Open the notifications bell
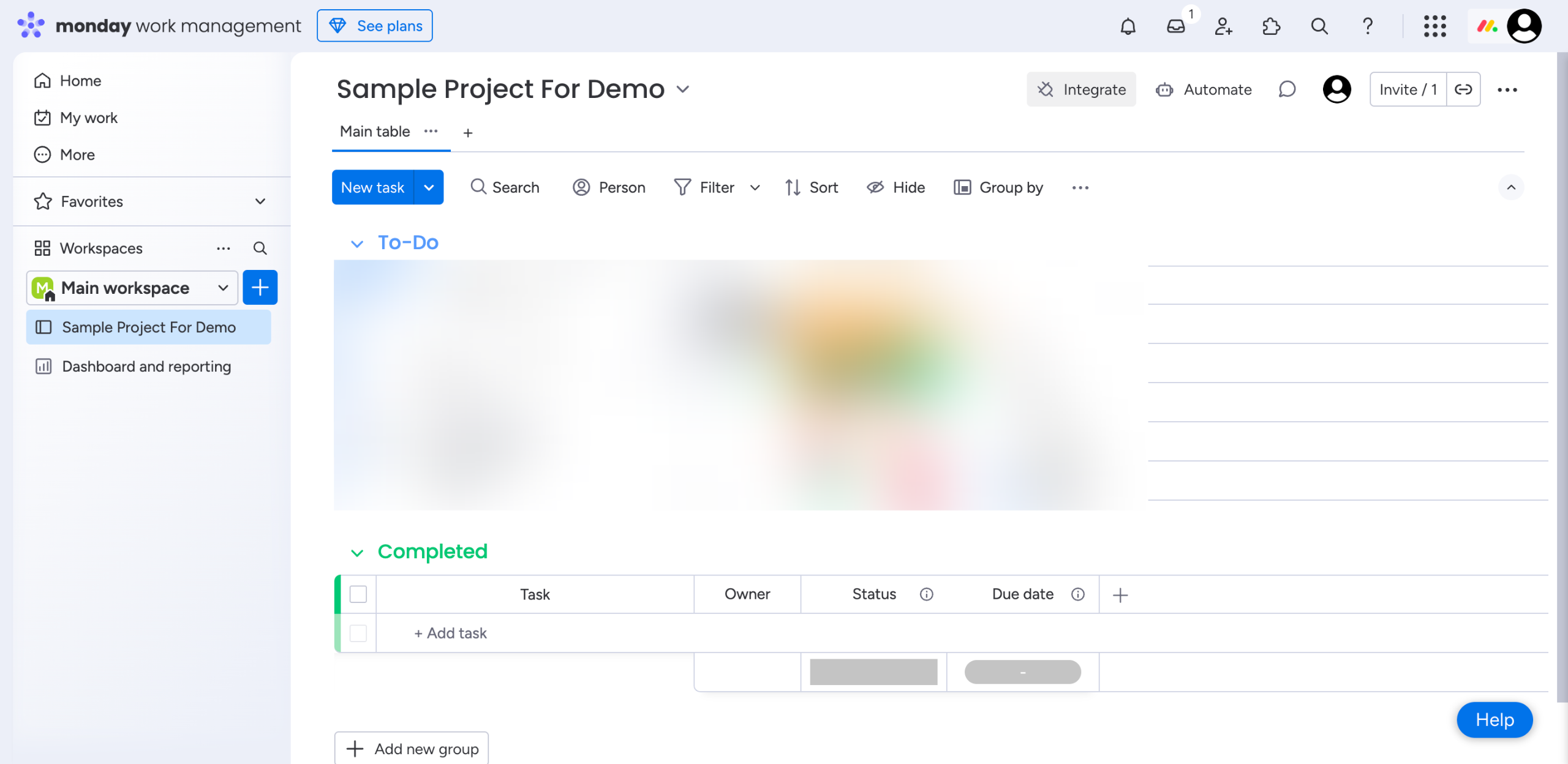 coord(1128,26)
